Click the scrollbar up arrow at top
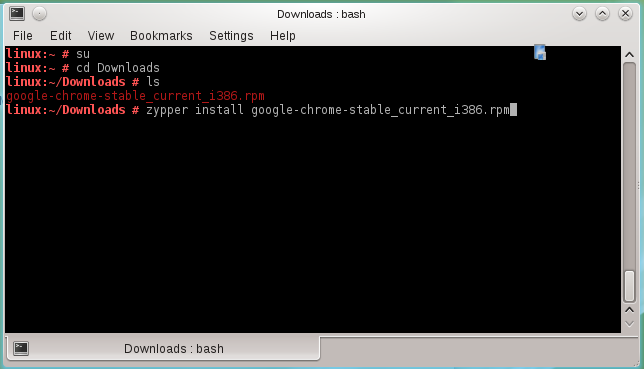This screenshot has height=369, width=644. click(x=629, y=55)
